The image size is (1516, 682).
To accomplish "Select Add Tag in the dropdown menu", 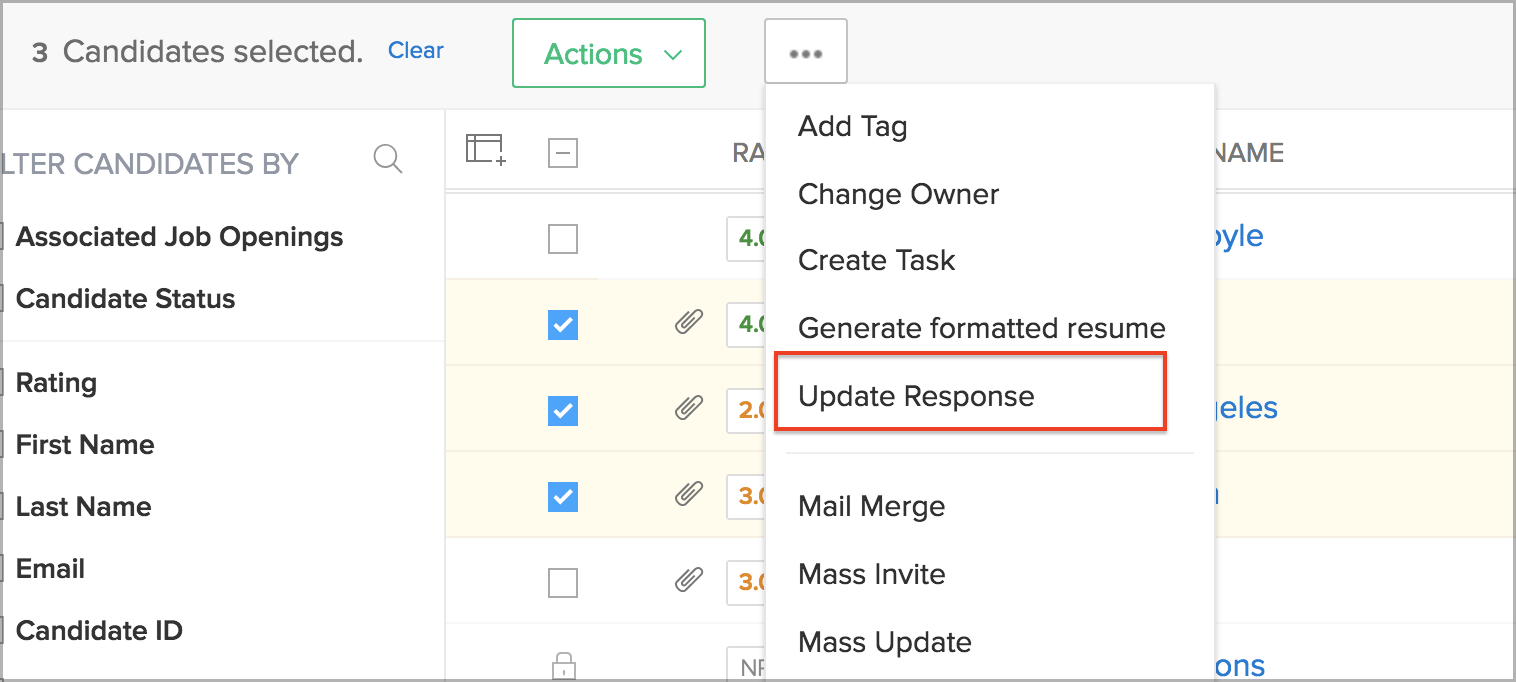I will [x=852, y=126].
